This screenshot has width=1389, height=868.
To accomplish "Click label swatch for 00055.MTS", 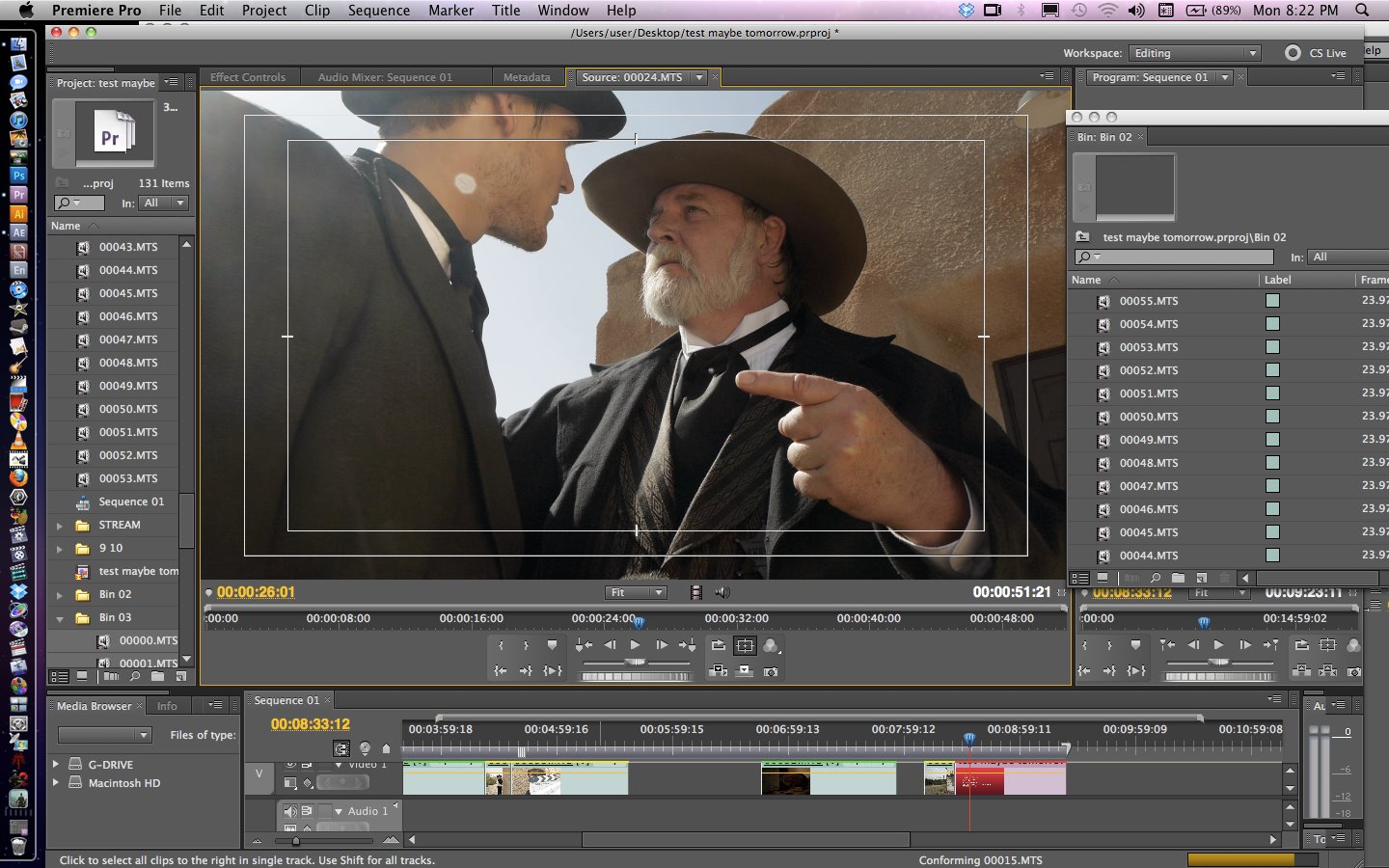I will tap(1272, 301).
